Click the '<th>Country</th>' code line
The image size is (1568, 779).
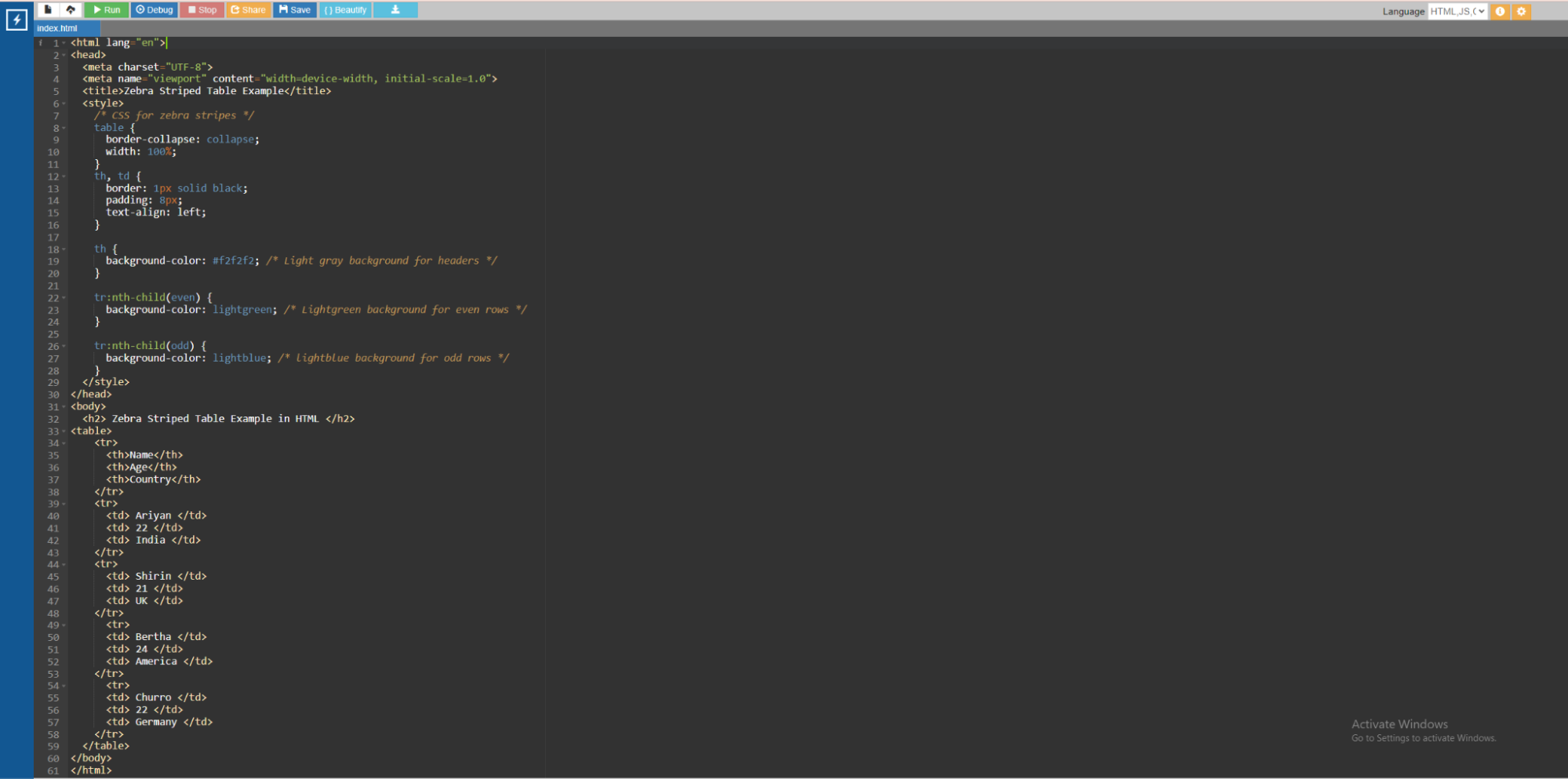pyautogui.click(x=153, y=479)
